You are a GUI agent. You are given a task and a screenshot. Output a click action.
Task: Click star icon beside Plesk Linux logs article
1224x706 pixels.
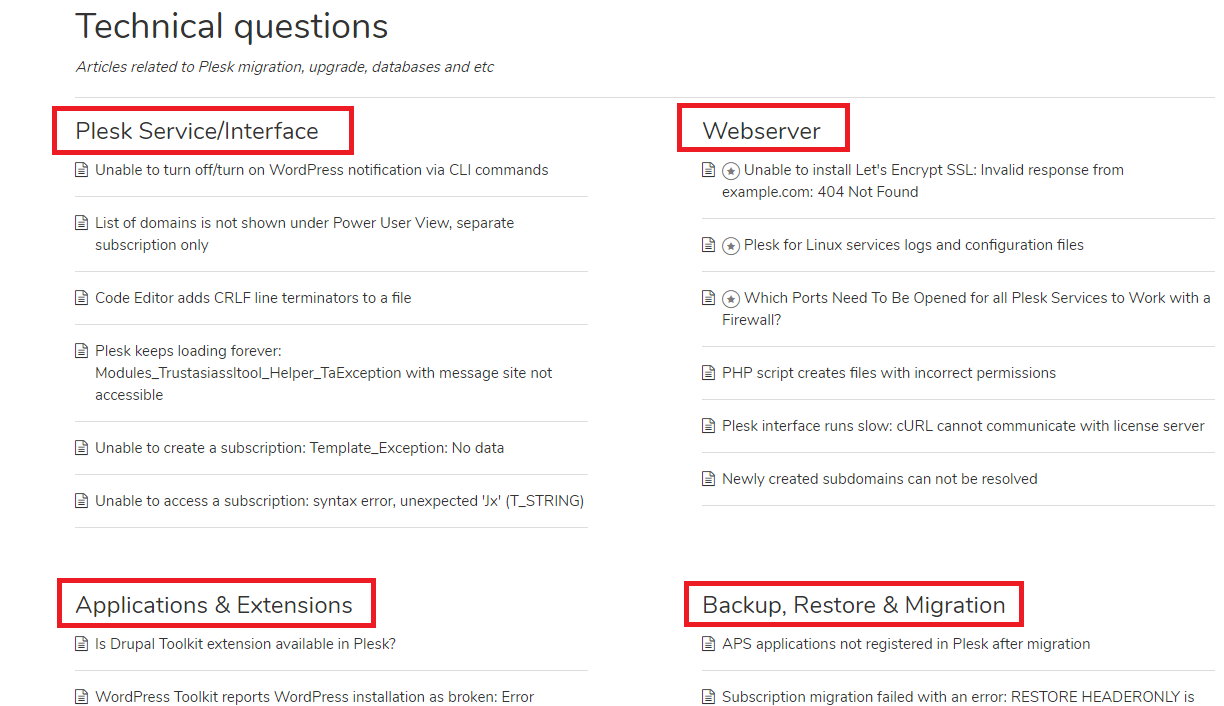point(731,246)
